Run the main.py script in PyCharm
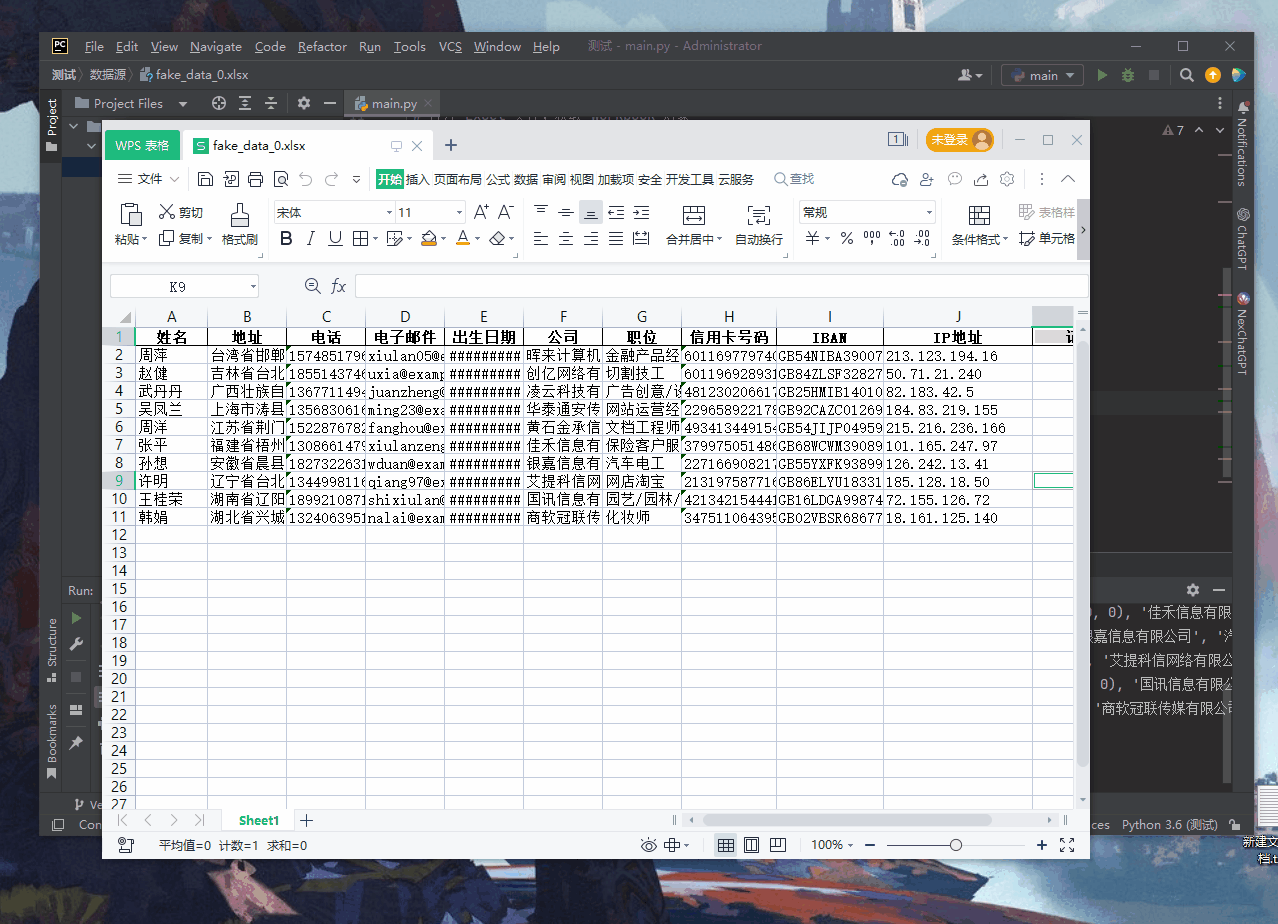The image size is (1278, 924). (x=1101, y=74)
